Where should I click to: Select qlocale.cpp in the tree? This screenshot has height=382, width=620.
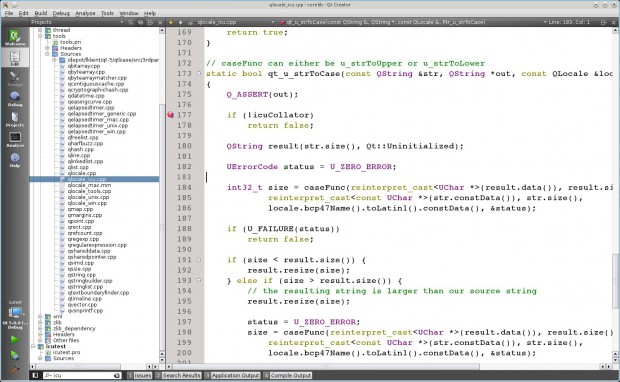click(81, 173)
